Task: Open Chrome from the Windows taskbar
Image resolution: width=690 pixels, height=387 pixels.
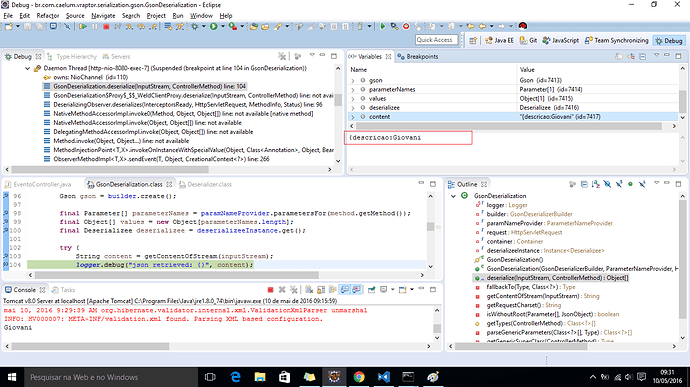Action: tap(359, 377)
